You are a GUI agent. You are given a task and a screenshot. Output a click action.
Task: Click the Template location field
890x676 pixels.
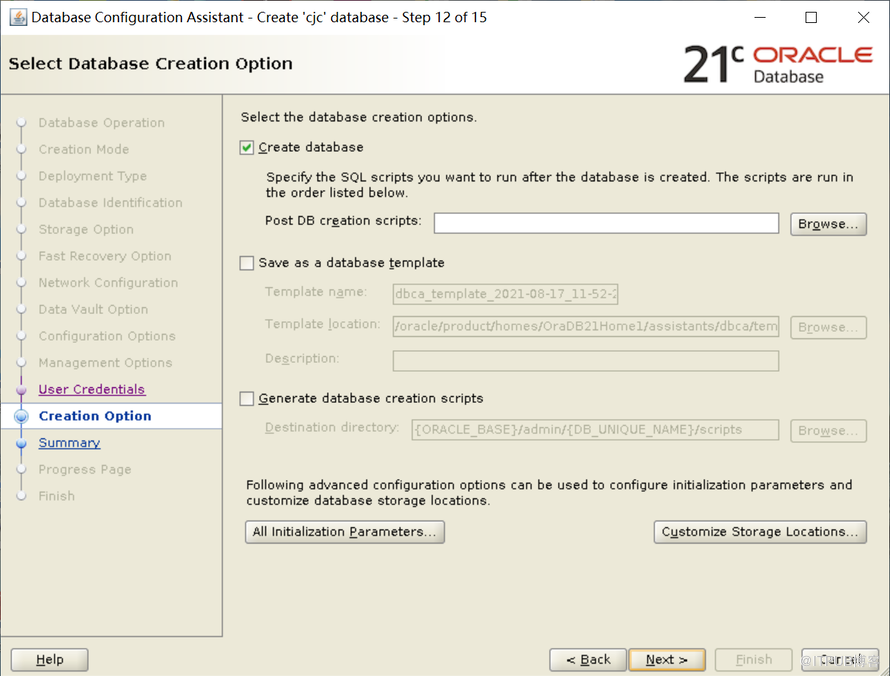coord(586,326)
